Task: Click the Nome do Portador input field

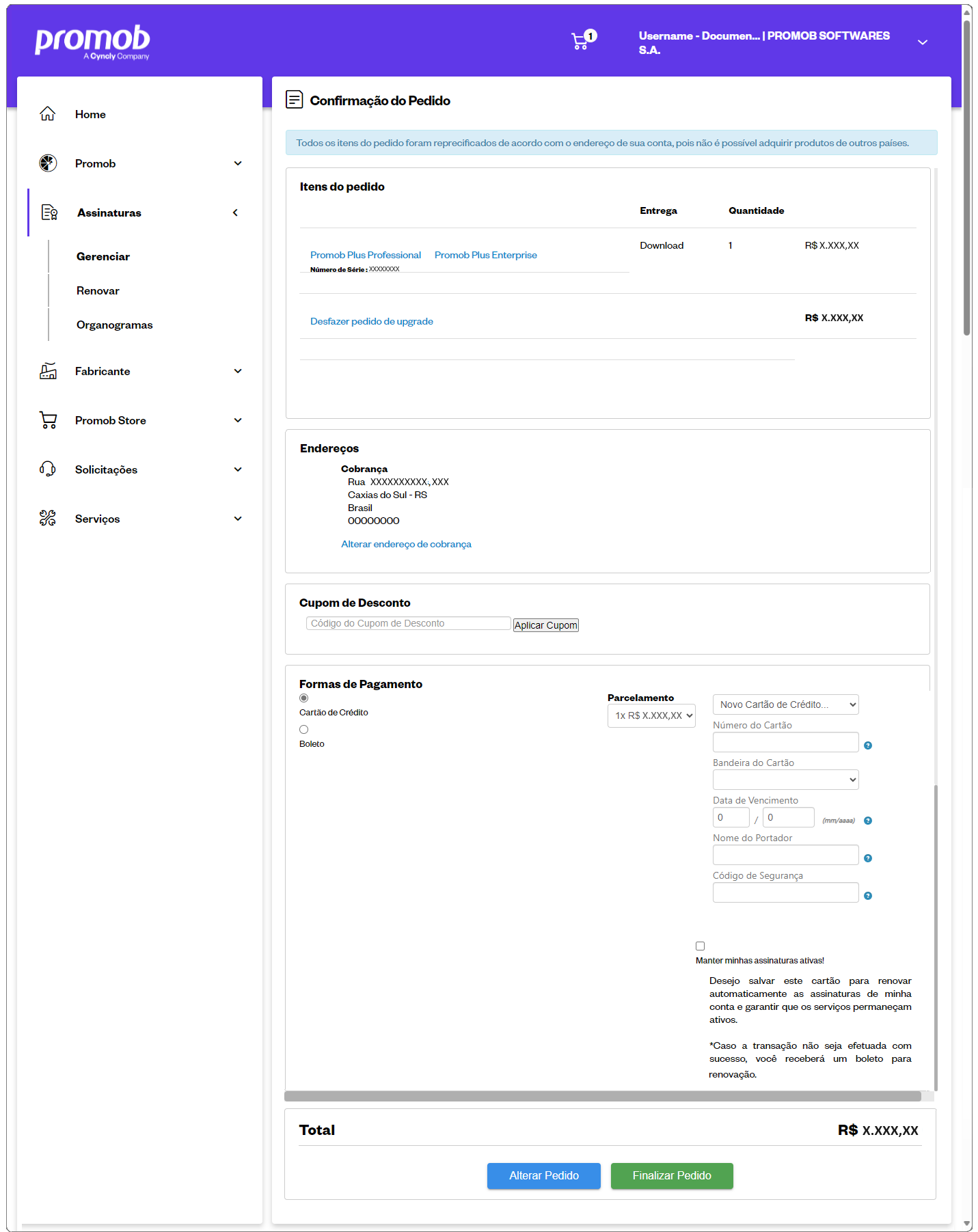Action: coord(786,855)
